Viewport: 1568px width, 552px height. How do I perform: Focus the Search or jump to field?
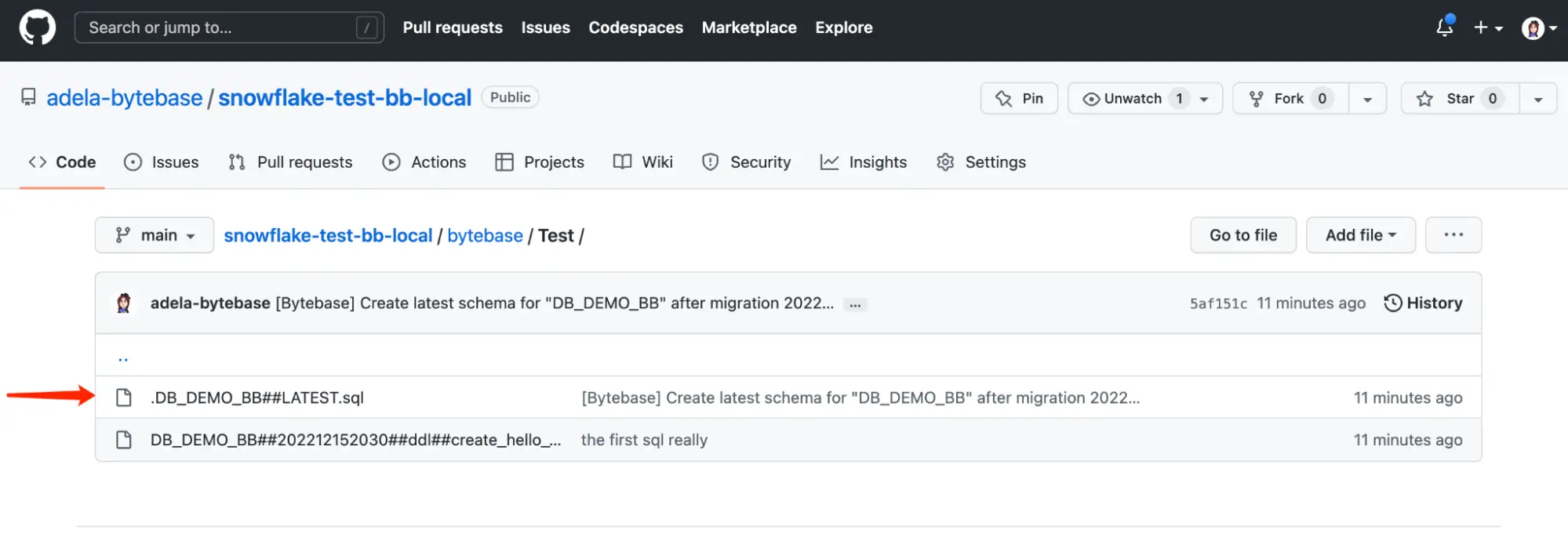pyautogui.click(x=229, y=27)
